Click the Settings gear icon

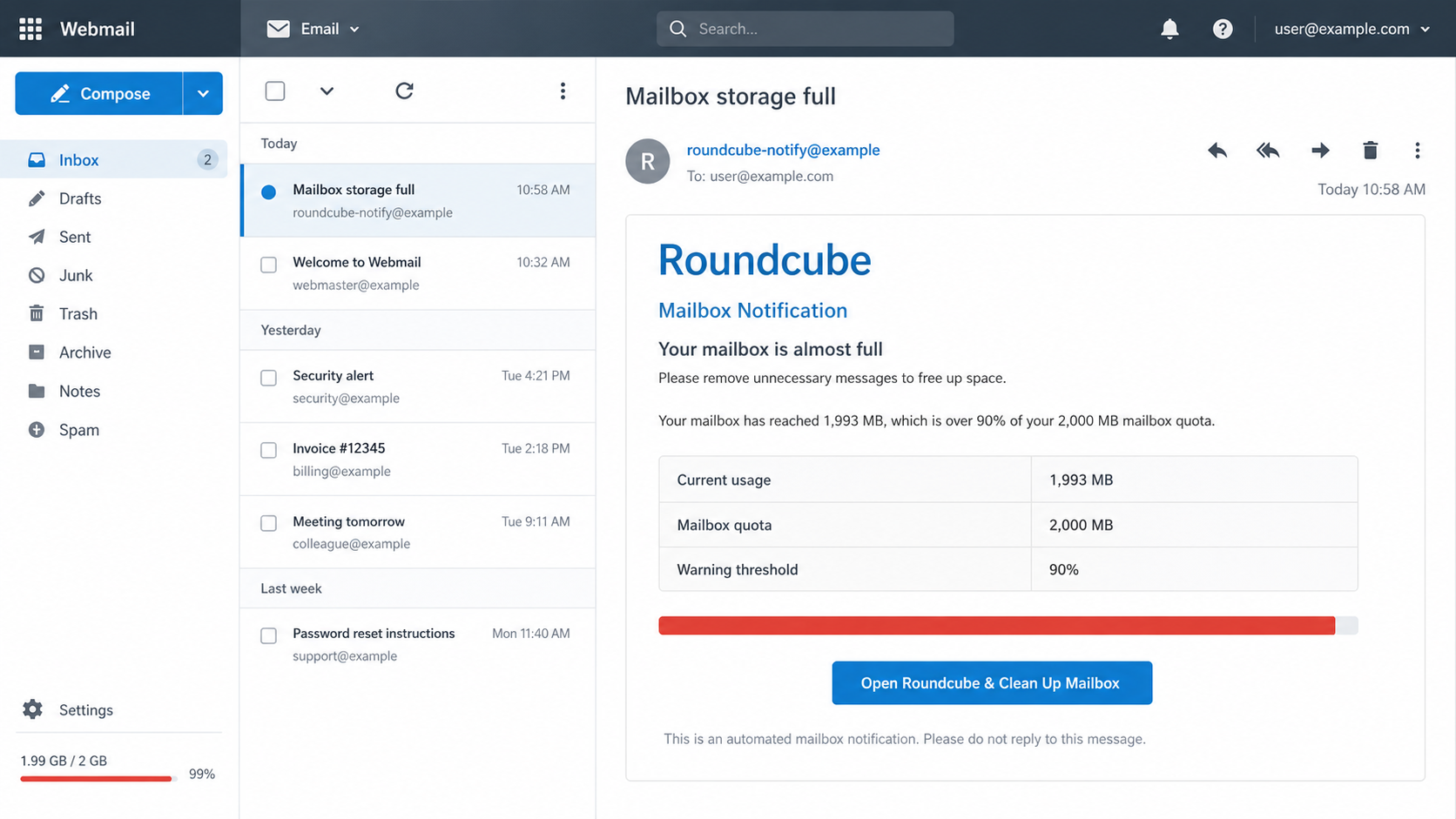[x=32, y=709]
